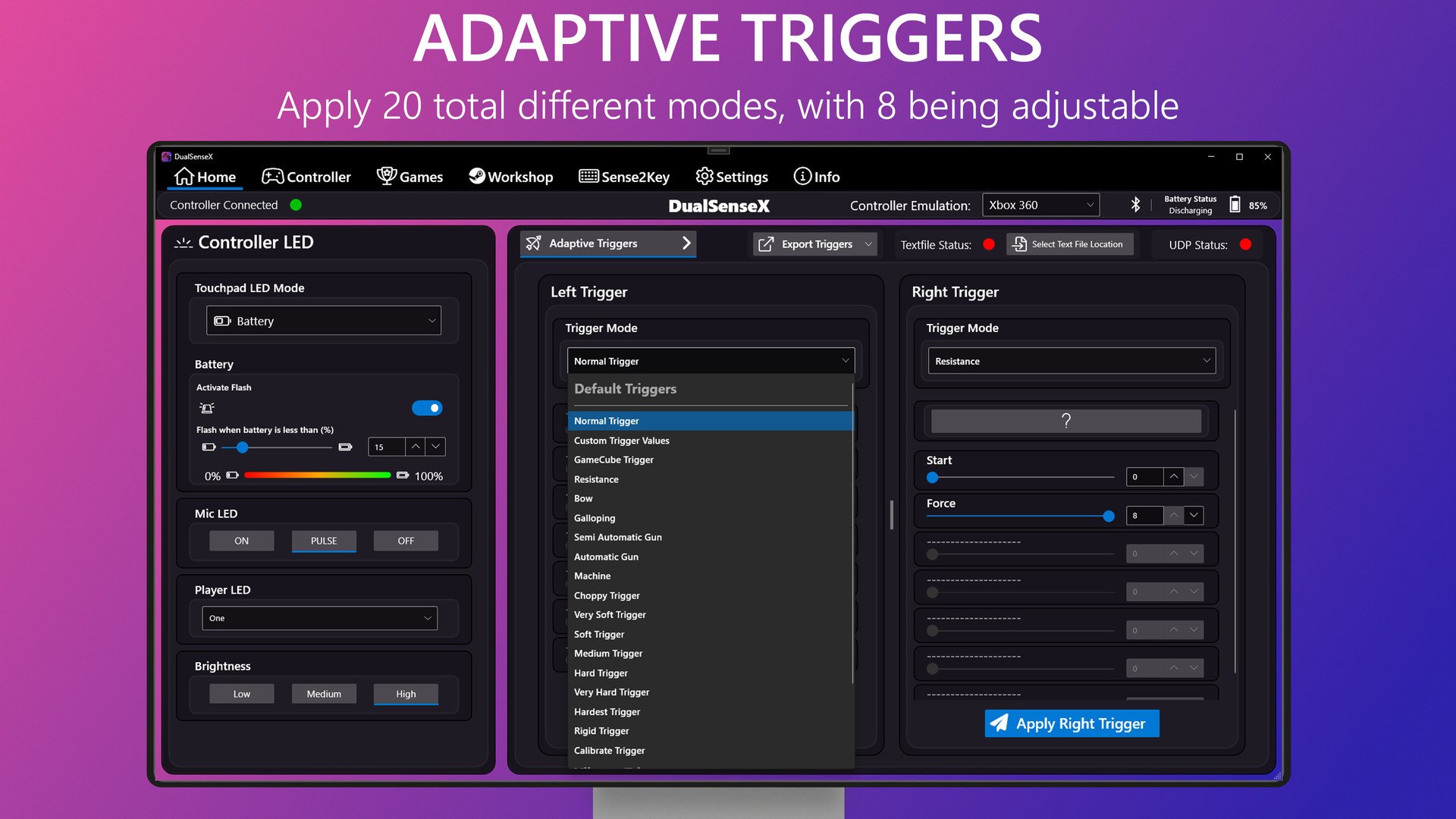Select Mic LED PULSE mode
Screen dimensions: 1456x819
323,541
